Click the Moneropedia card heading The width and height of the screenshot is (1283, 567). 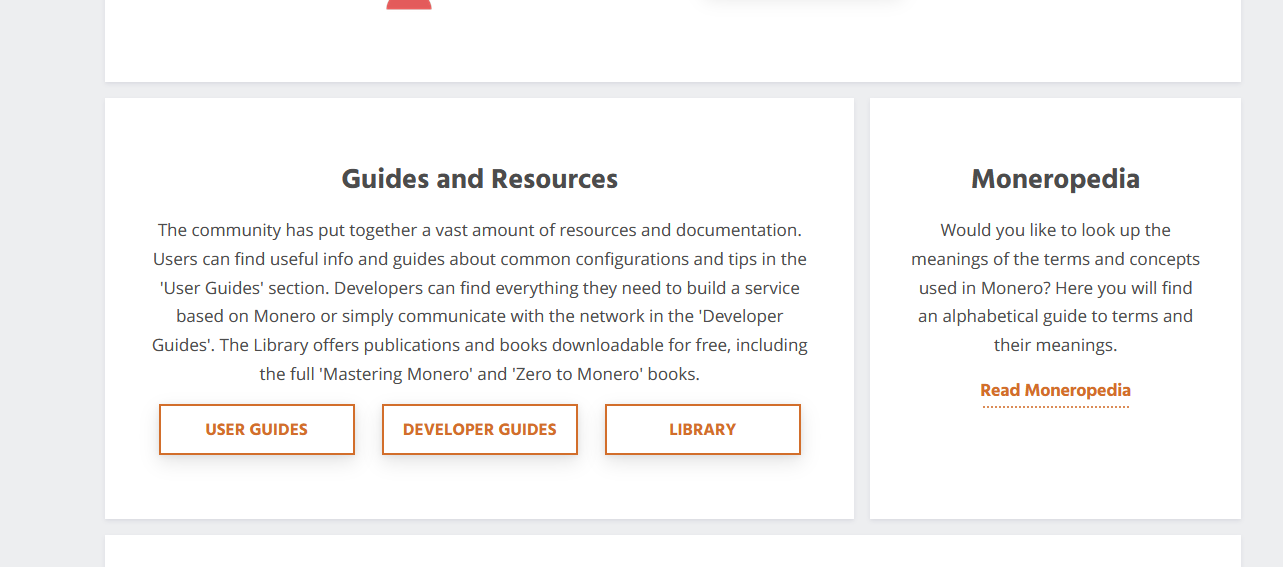tap(1055, 179)
